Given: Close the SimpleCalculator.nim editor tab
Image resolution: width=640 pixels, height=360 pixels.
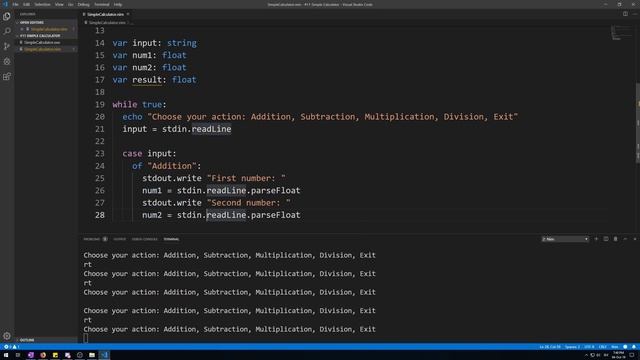Looking at the screenshot, I should (128, 14).
